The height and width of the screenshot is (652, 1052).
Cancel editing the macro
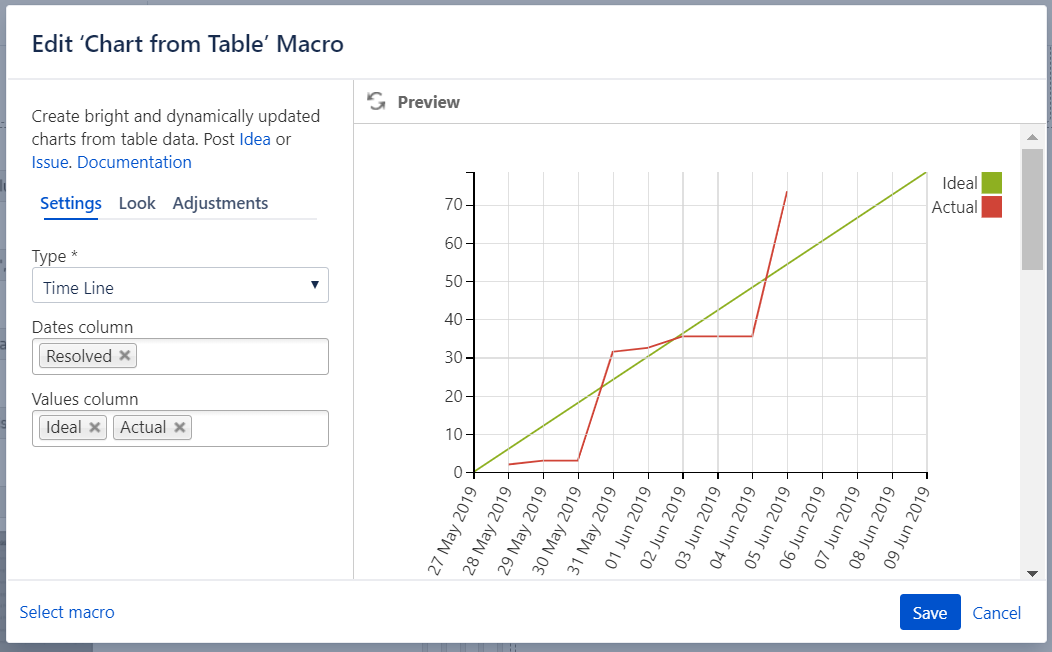tap(997, 613)
